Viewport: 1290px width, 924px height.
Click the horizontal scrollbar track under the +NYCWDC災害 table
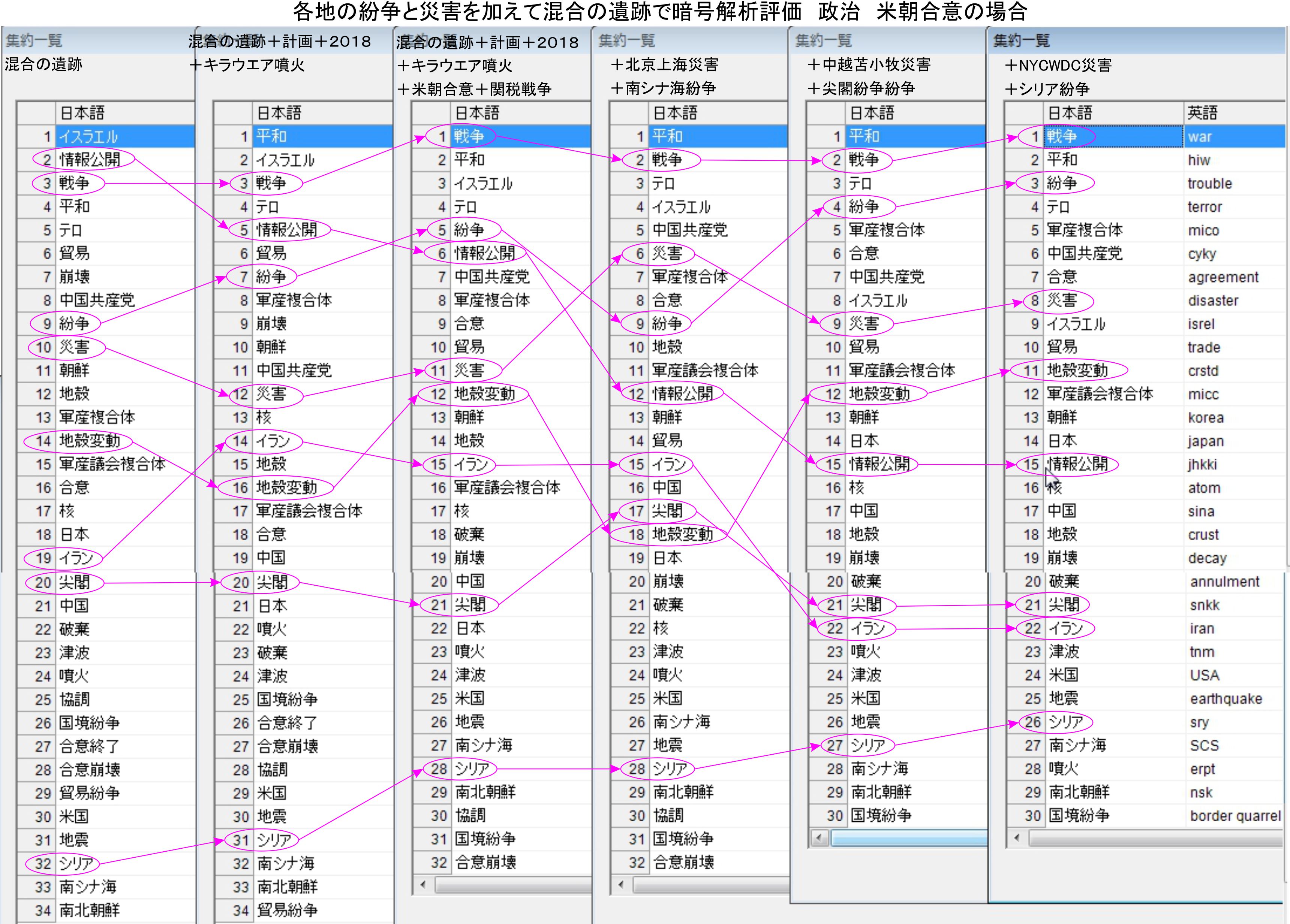pos(1155,837)
